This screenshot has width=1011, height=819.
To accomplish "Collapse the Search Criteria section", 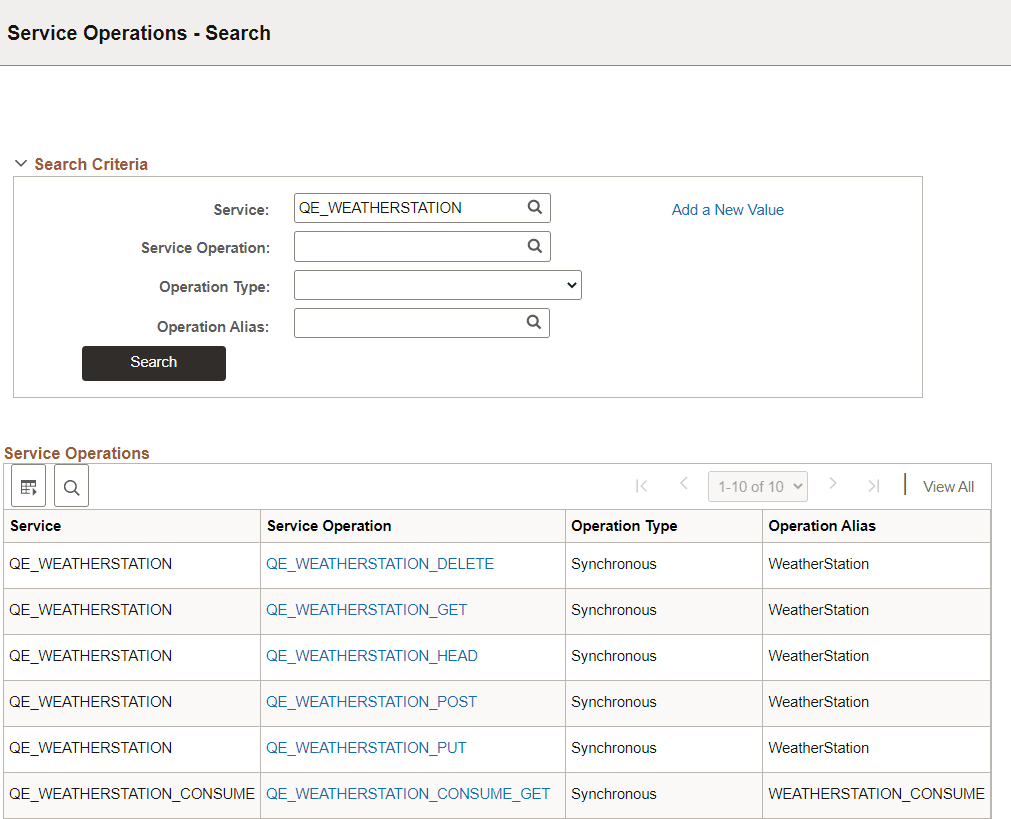I will (x=21, y=163).
